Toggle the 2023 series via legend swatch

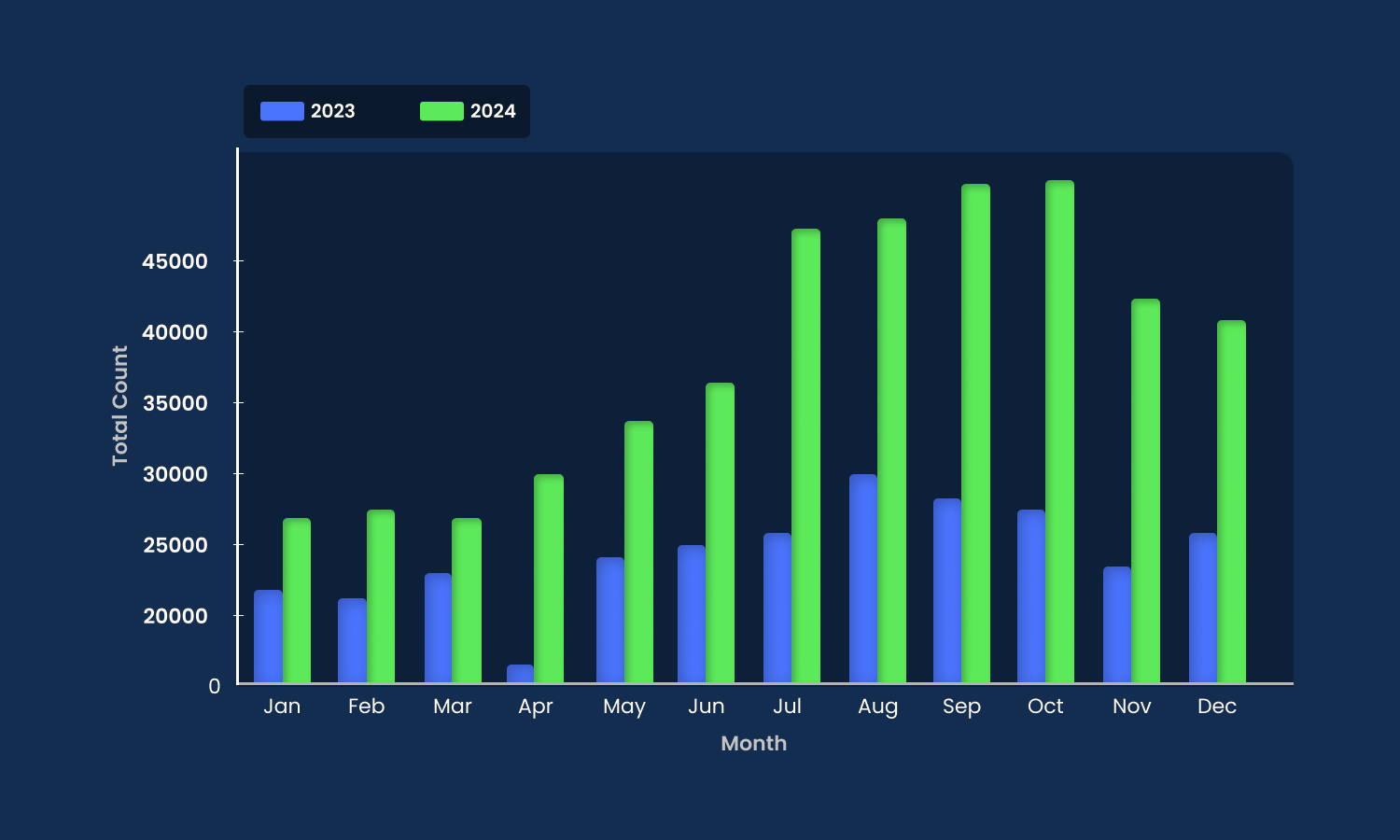282,110
